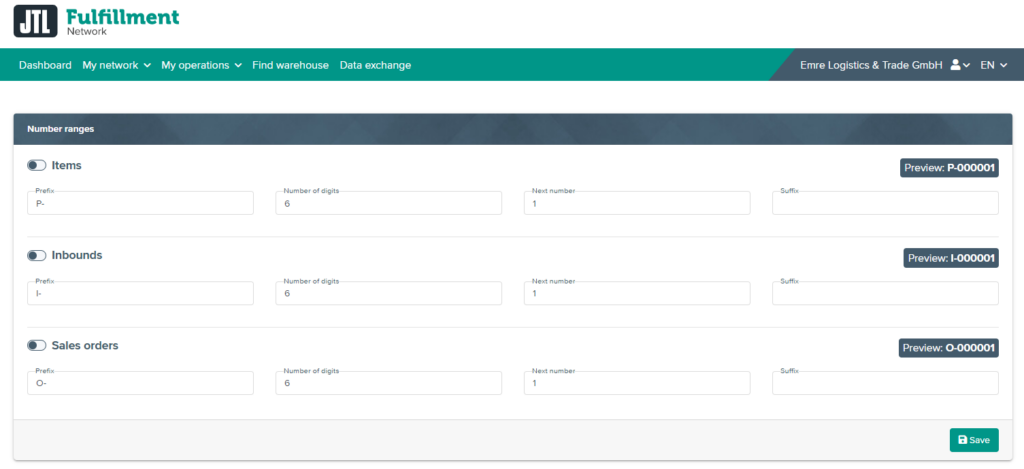Image resolution: width=1024 pixels, height=469 pixels.
Task: Click the Save button
Action: pyautogui.click(x=974, y=440)
